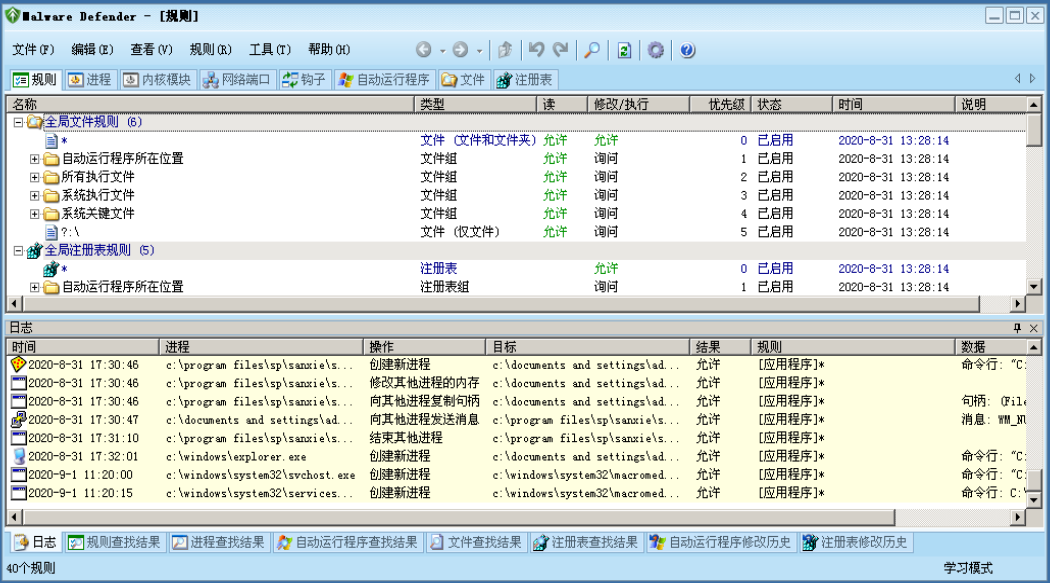Viewport: 1050px width, 583px height.
Task: Click the magnifier search toolbar icon
Action: [592, 50]
